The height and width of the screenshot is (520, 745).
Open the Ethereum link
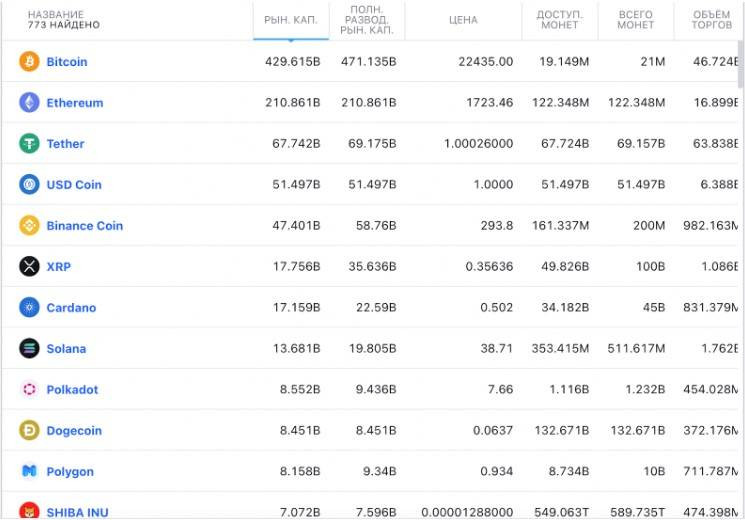(x=75, y=103)
